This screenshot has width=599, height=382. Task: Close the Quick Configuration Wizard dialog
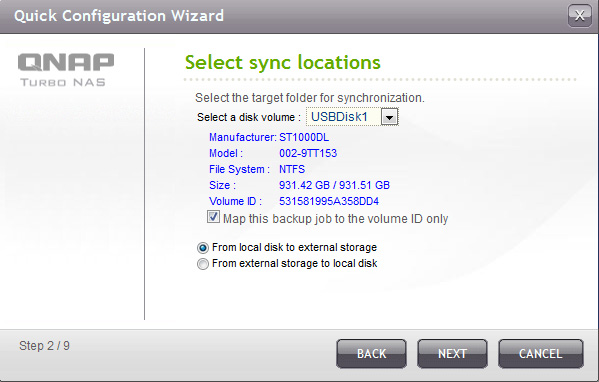tap(580, 16)
